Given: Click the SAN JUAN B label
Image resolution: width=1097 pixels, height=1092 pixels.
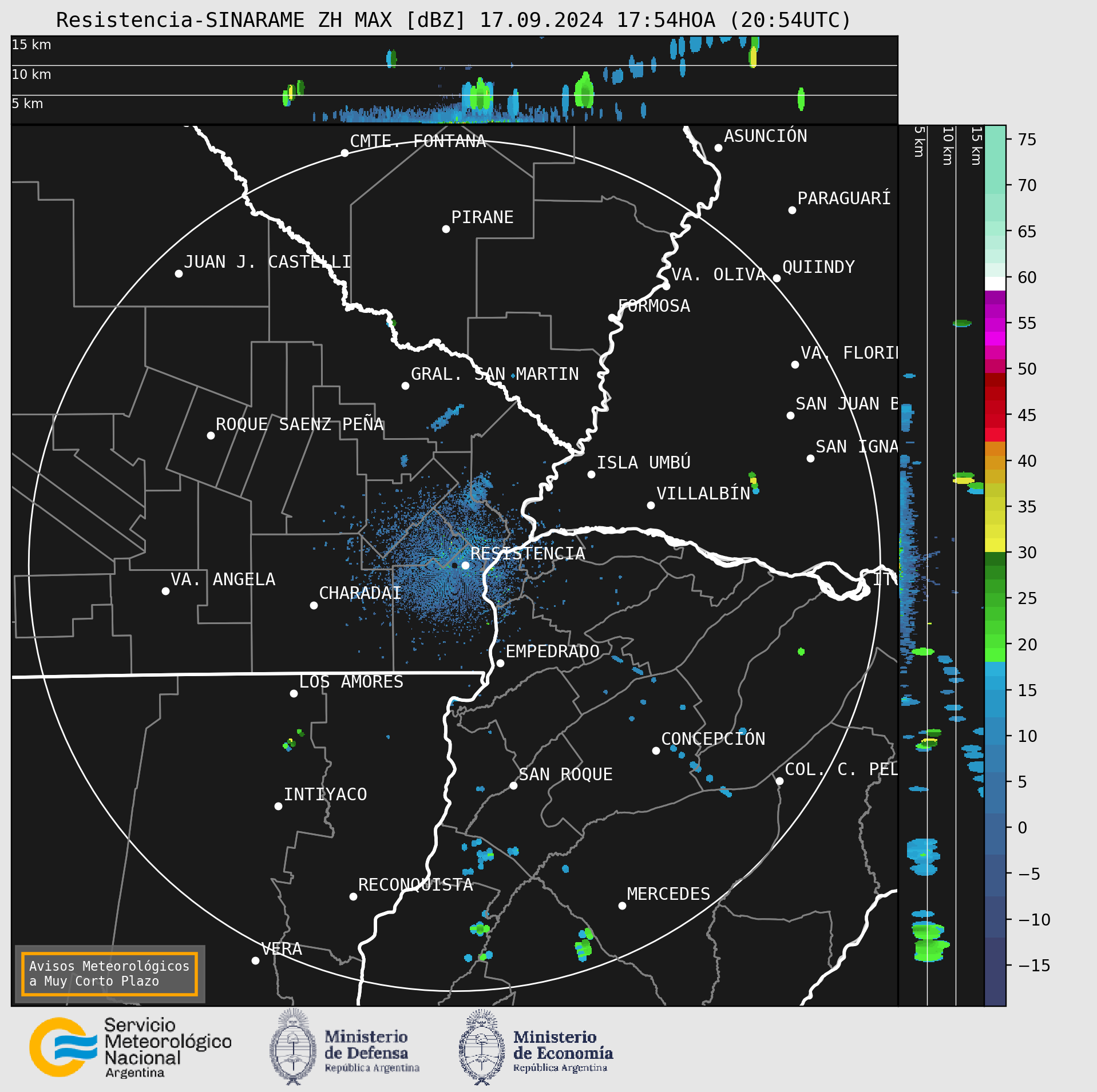Looking at the screenshot, I should pos(847,403).
